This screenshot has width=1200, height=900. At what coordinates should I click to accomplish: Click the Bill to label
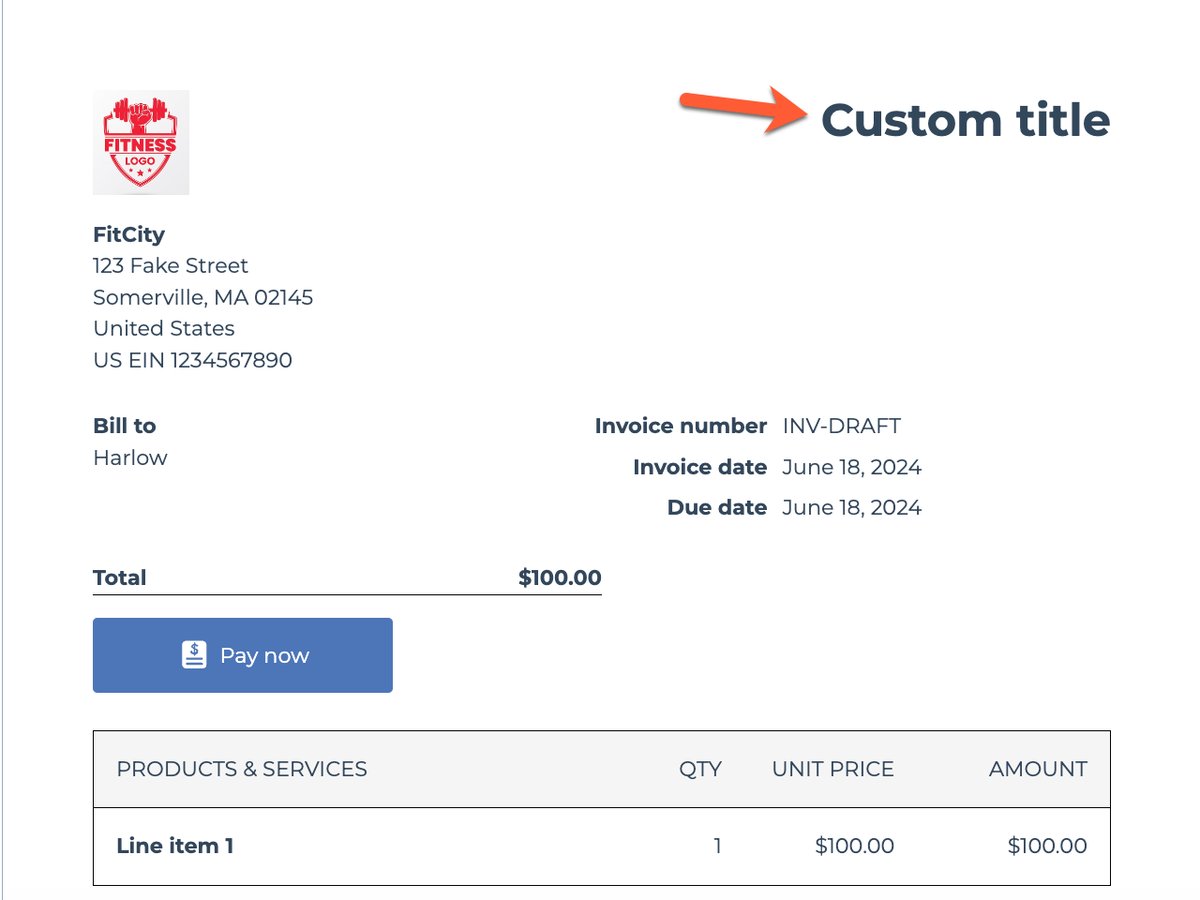coord(124,425)
